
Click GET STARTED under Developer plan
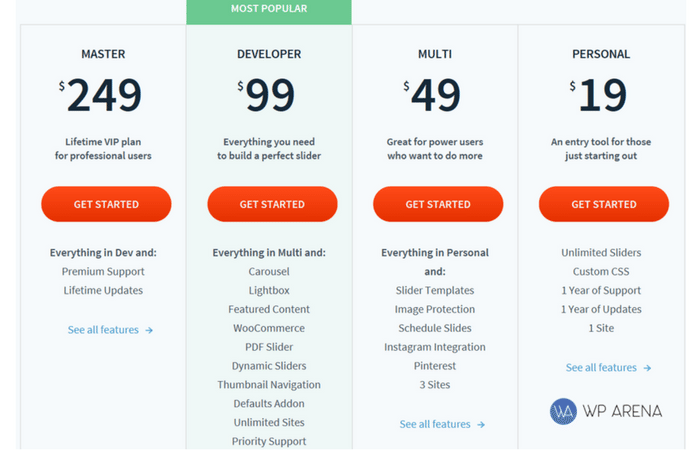pyautogui.click(x=272, y=204)
